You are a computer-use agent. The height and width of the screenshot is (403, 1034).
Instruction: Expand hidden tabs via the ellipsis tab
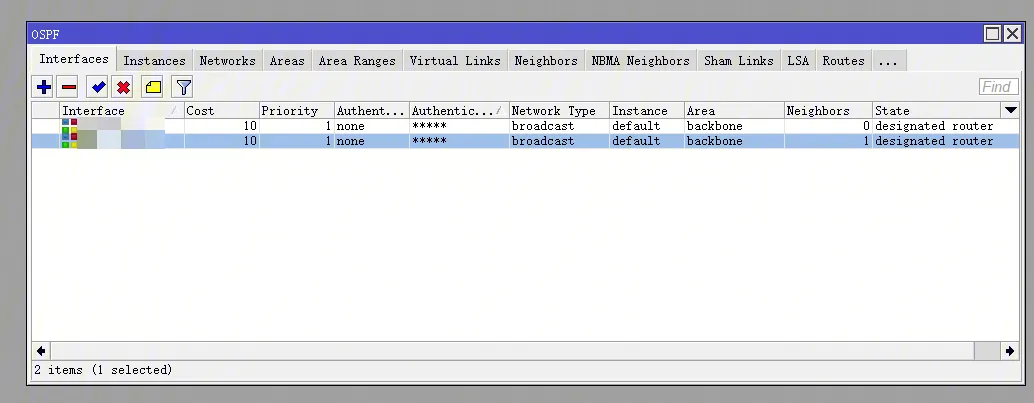click(887, 61)
